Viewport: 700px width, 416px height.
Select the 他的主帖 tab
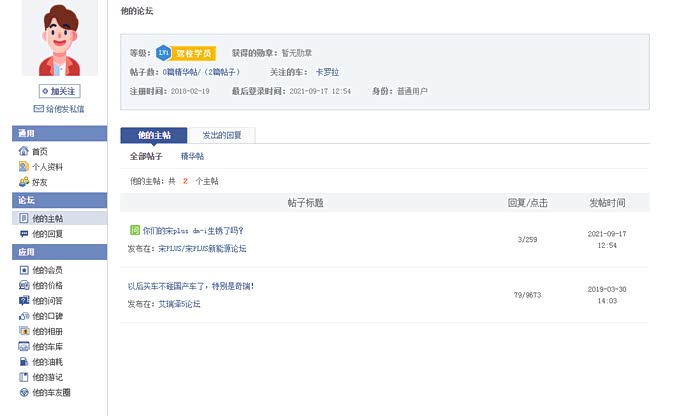[x=154, y=134]
